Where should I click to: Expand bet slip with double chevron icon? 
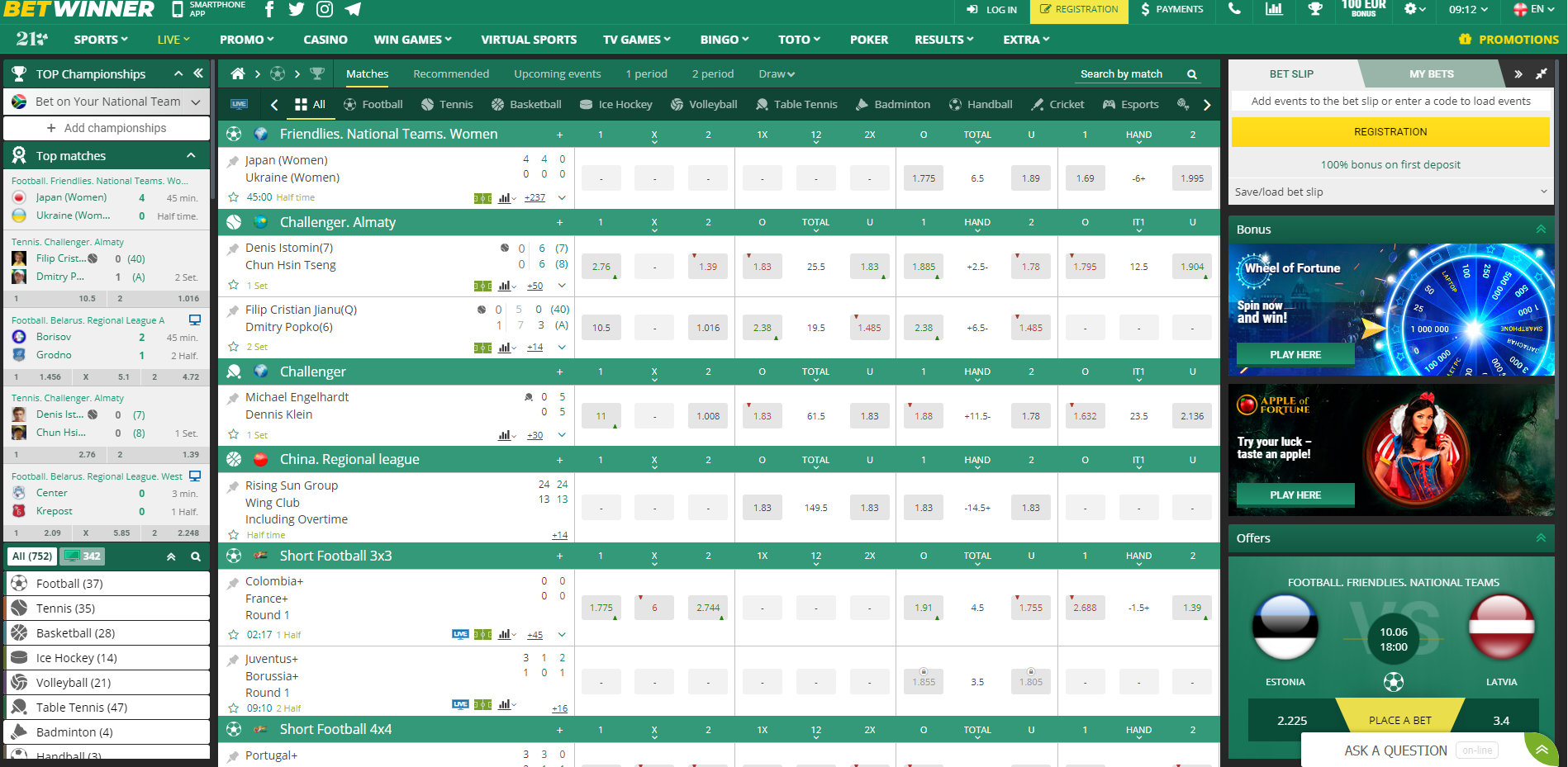pos(1518,73)
